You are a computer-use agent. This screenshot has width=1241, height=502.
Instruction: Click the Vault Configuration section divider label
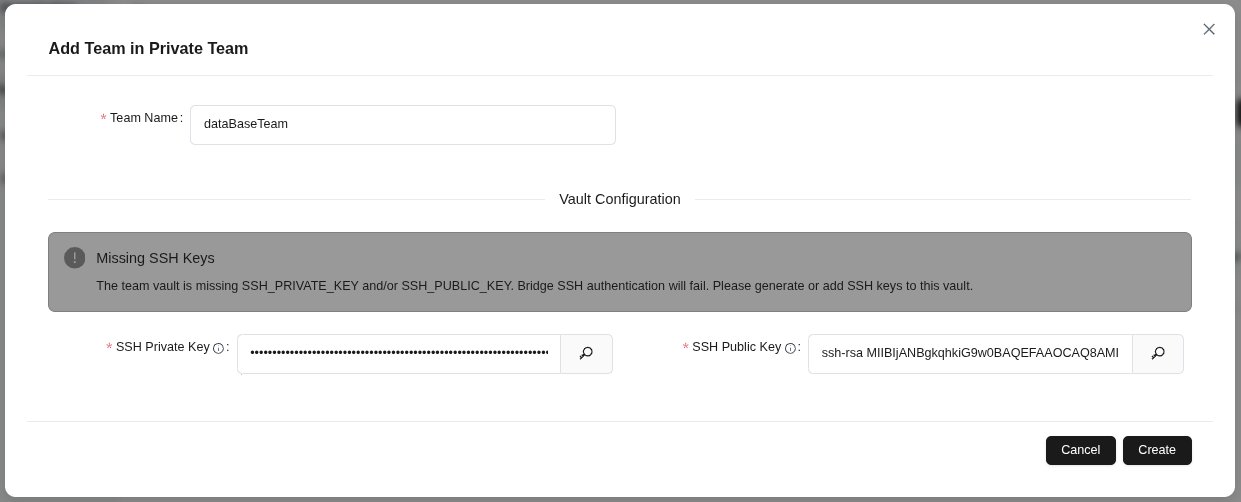619,199
